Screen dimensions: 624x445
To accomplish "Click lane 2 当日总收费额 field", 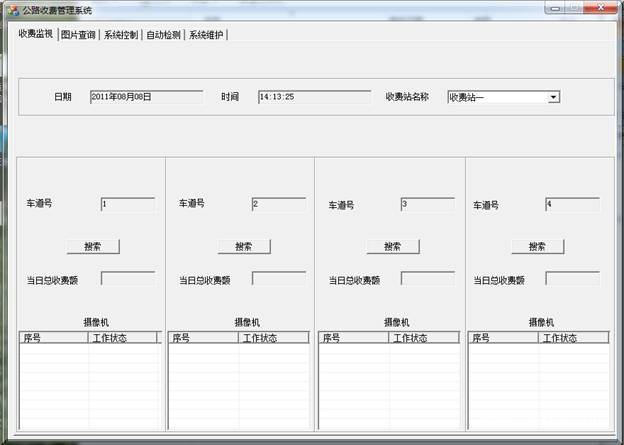I will coord(278,279).
